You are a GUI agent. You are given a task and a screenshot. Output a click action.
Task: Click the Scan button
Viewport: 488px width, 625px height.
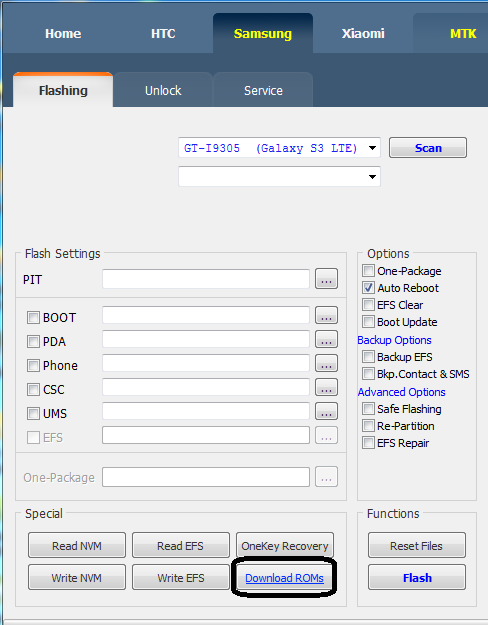pyautogui.click(x=428, y=148)
